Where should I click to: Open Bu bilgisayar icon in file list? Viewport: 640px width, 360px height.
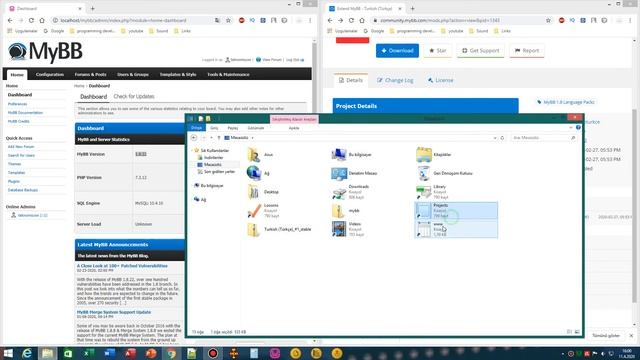click(339, 155)
